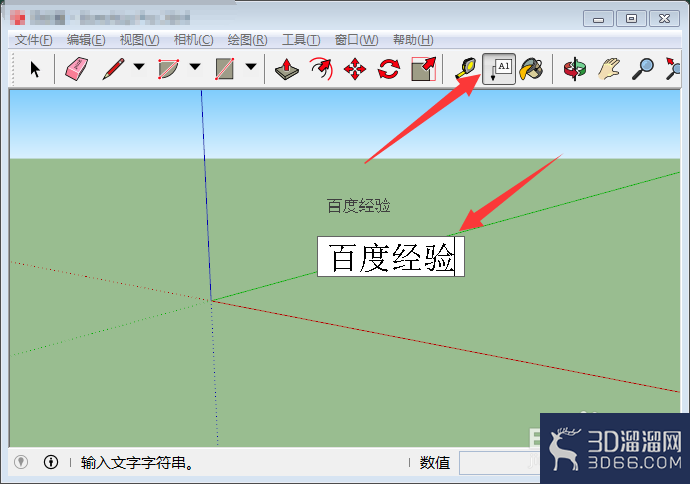690x484 pixels.
Task: Open the 相机(C) menu
Action: pyautogui.click(x=193, y=40)
